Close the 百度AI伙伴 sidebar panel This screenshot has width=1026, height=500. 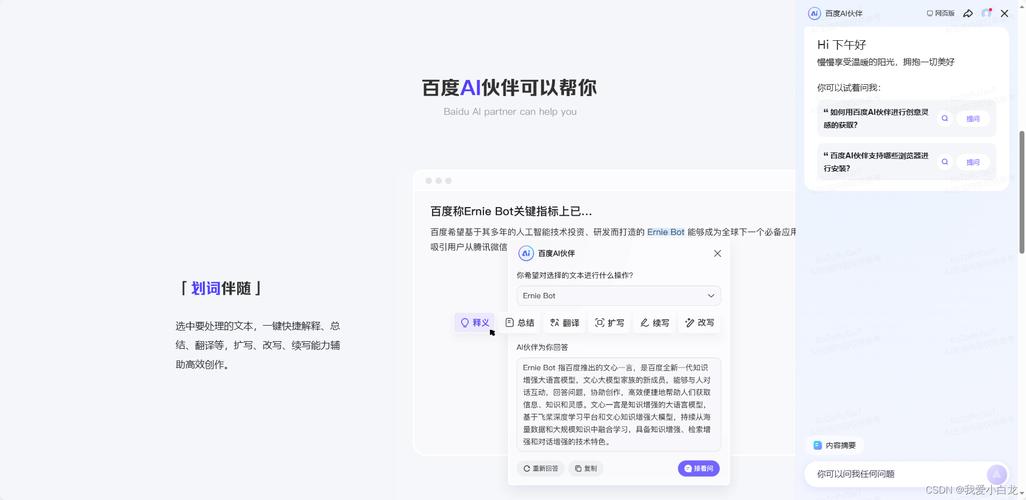click(1004, 13)
